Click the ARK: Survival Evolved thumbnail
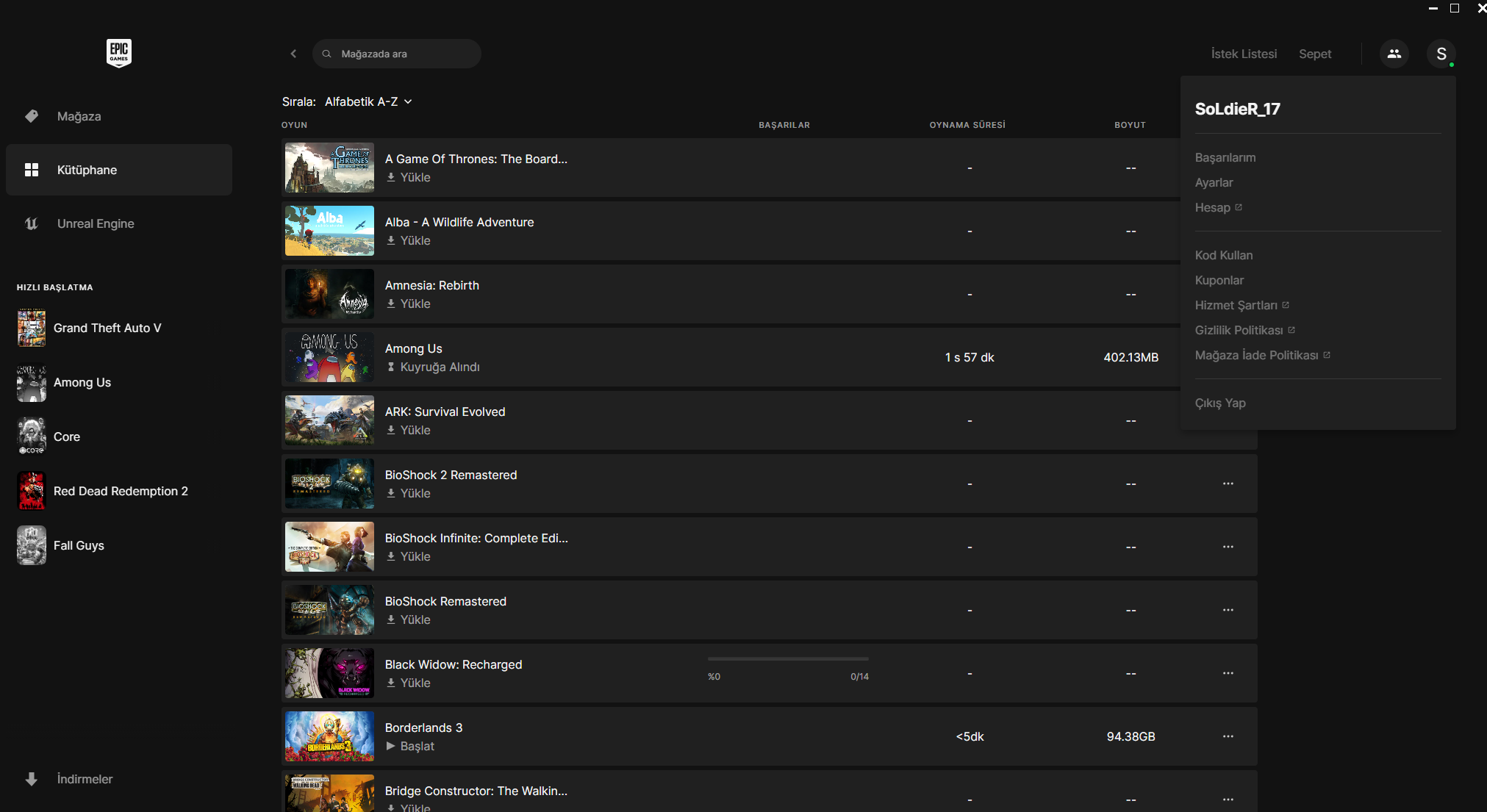 click(329, 420)
